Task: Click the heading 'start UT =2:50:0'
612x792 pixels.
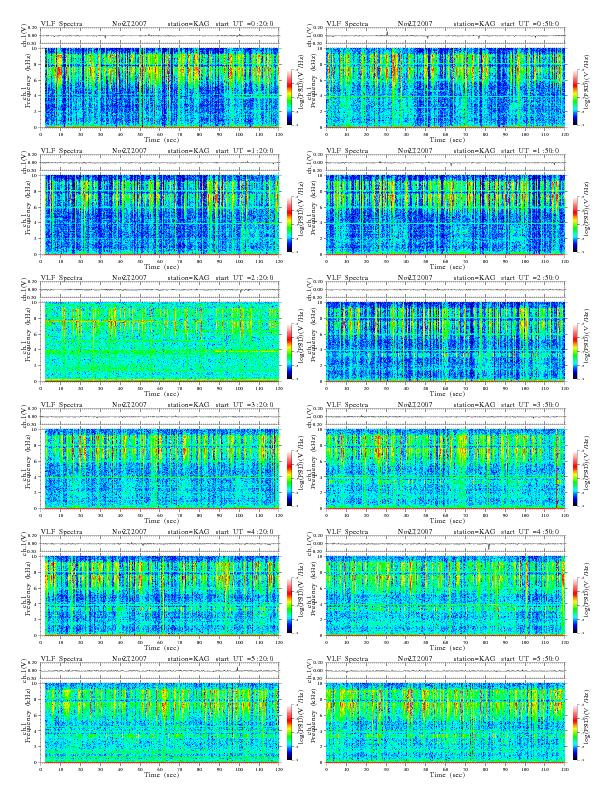Action: pos(530,278)
